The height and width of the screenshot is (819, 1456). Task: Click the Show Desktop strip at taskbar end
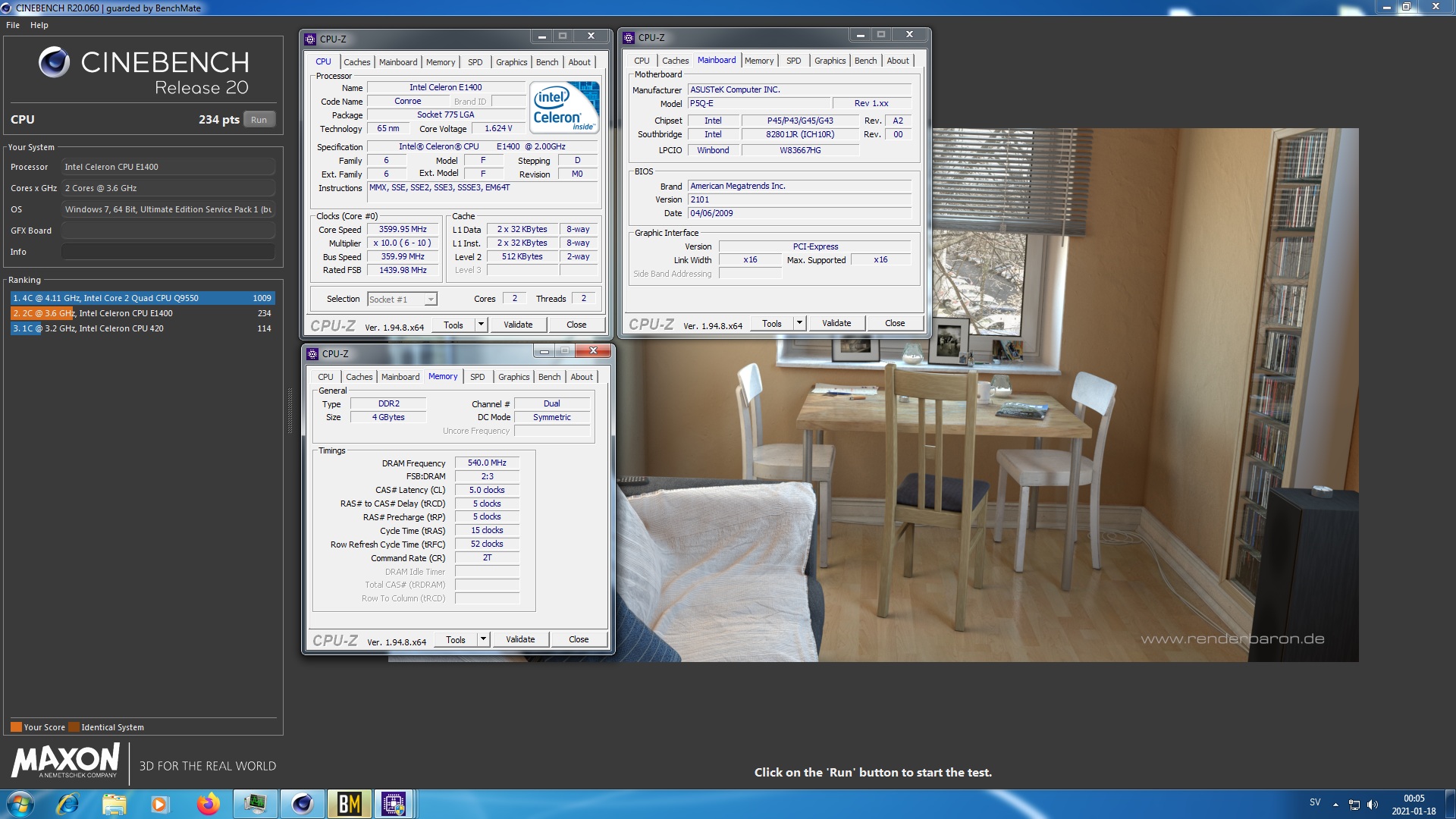(x=1450, y=804)
